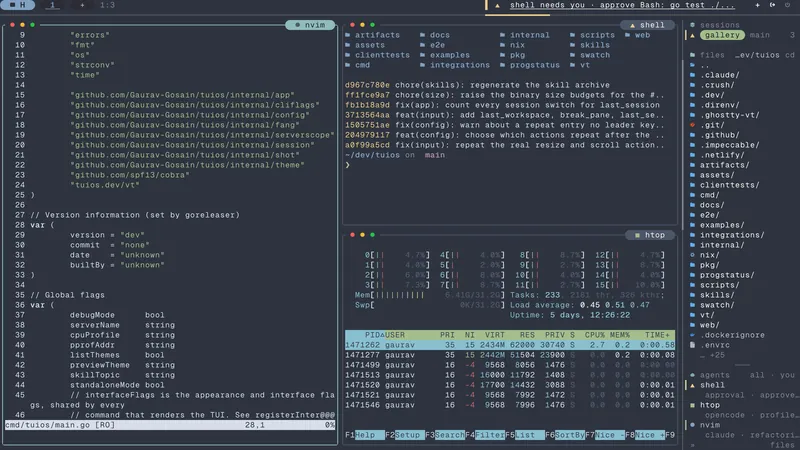Click the cd action in files header
The image size is (800, 450).
tap(789, 55)
